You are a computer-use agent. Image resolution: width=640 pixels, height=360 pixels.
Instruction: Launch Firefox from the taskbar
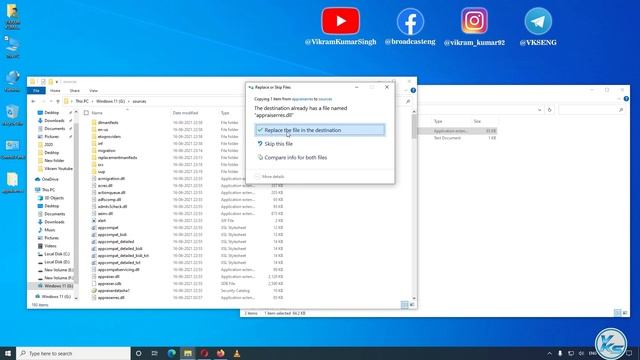click(220, 353)
